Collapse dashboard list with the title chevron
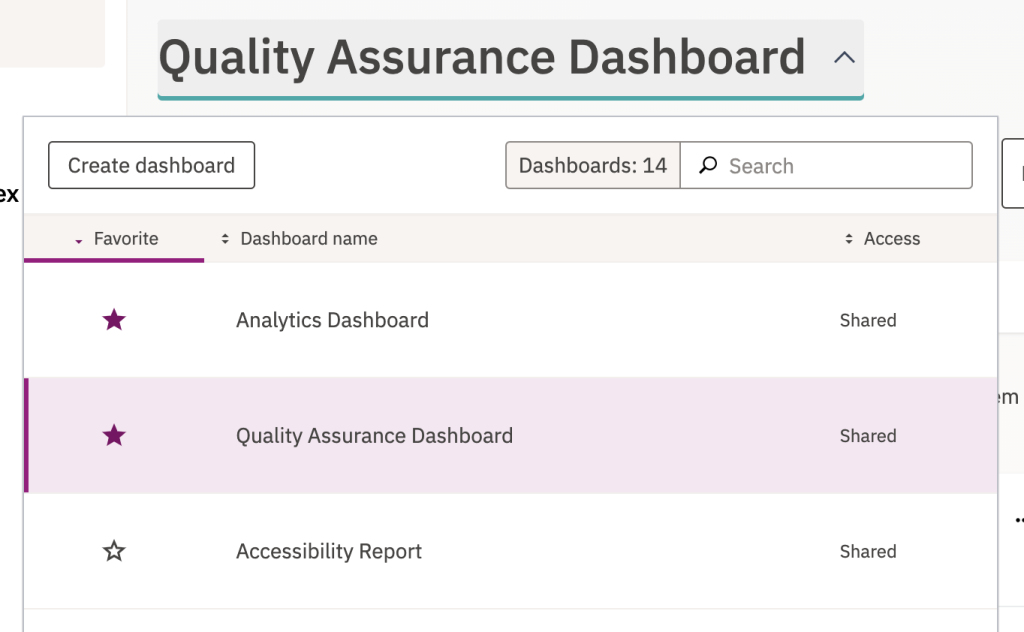The width and height of the screenshot is (1024, 632). pos(844,58)
